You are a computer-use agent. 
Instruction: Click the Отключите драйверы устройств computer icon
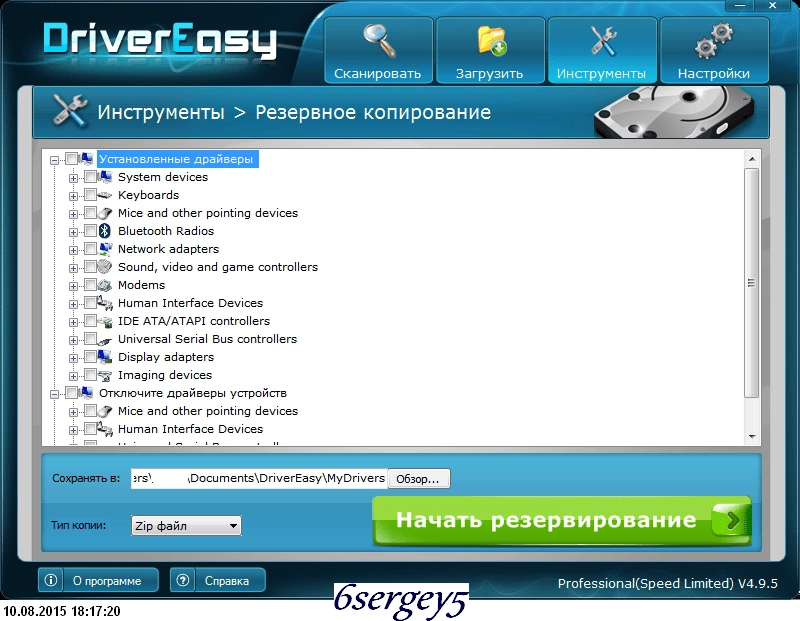coord(86,393)
